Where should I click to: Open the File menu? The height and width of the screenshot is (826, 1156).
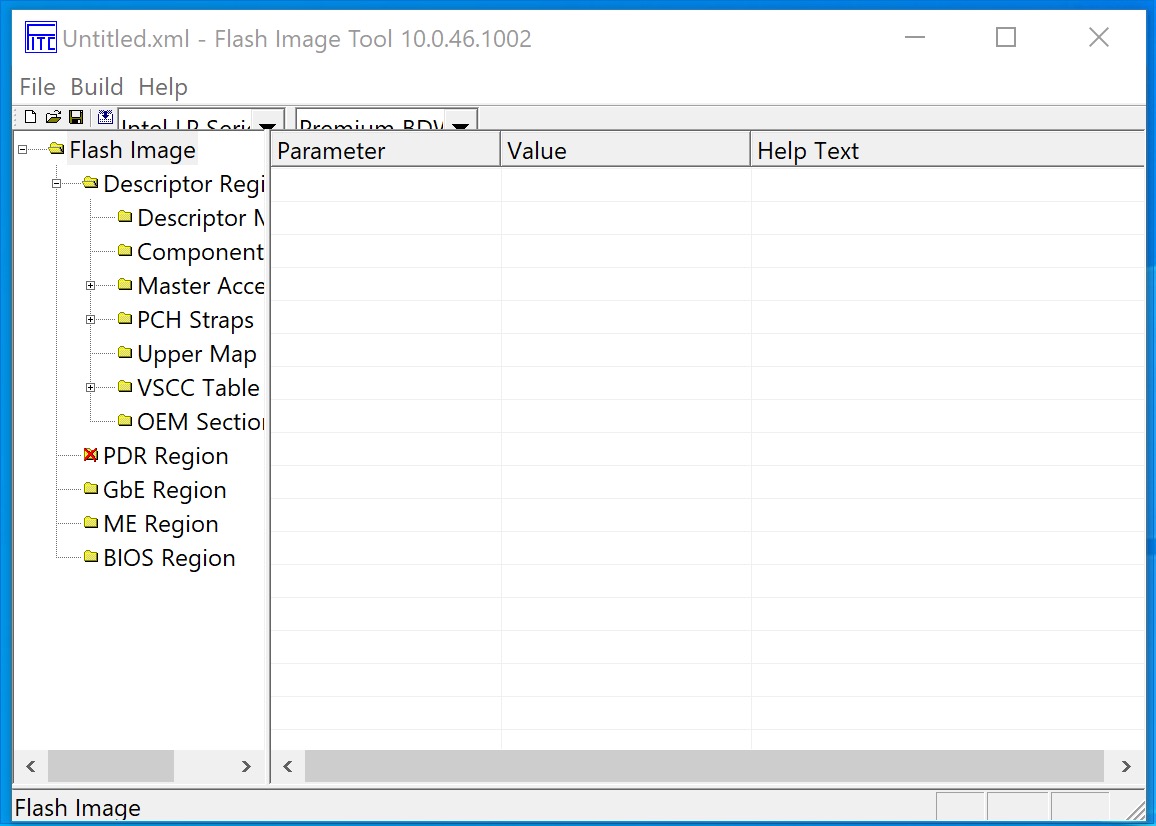click(x=38, y=87)
